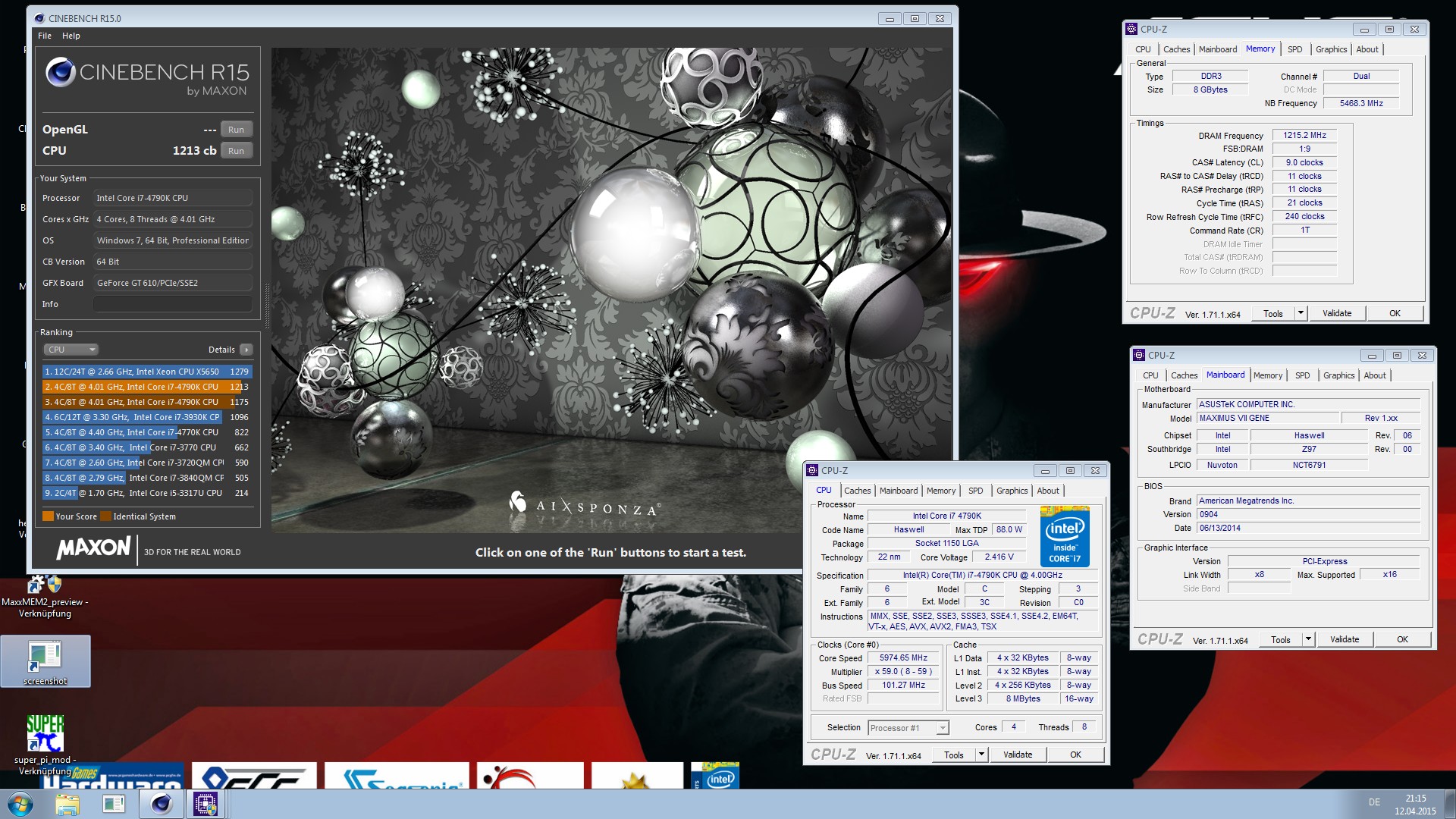Image resolution: width=1456 pixels, height=819 pixels.
Task: Open the Help menu in Cinebench
Action: [71, 36]
